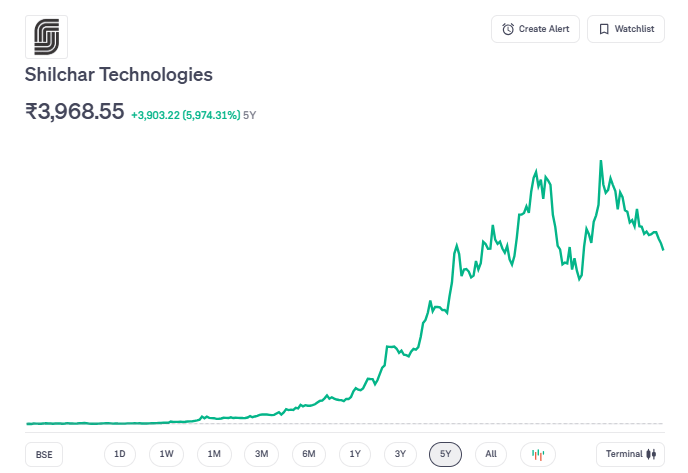
Task: Switch chart to 1M range
Action: (x=214, y=454)
